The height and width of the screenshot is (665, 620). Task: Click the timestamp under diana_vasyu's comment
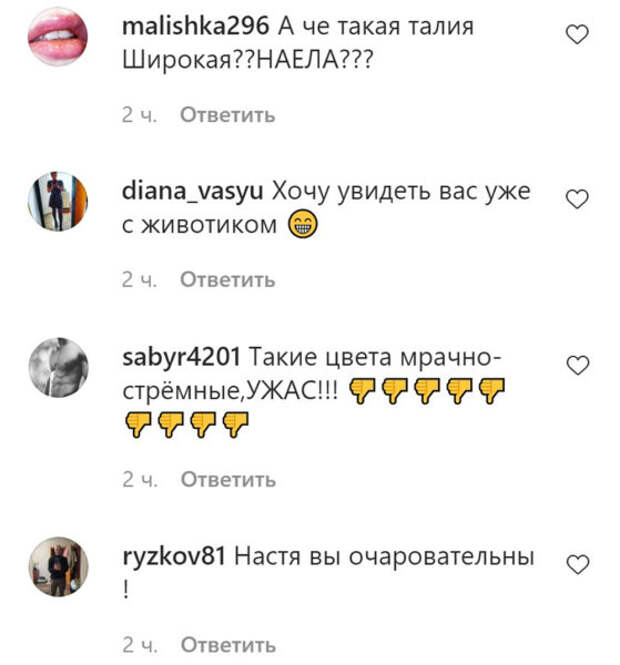[x=139, y=280]
